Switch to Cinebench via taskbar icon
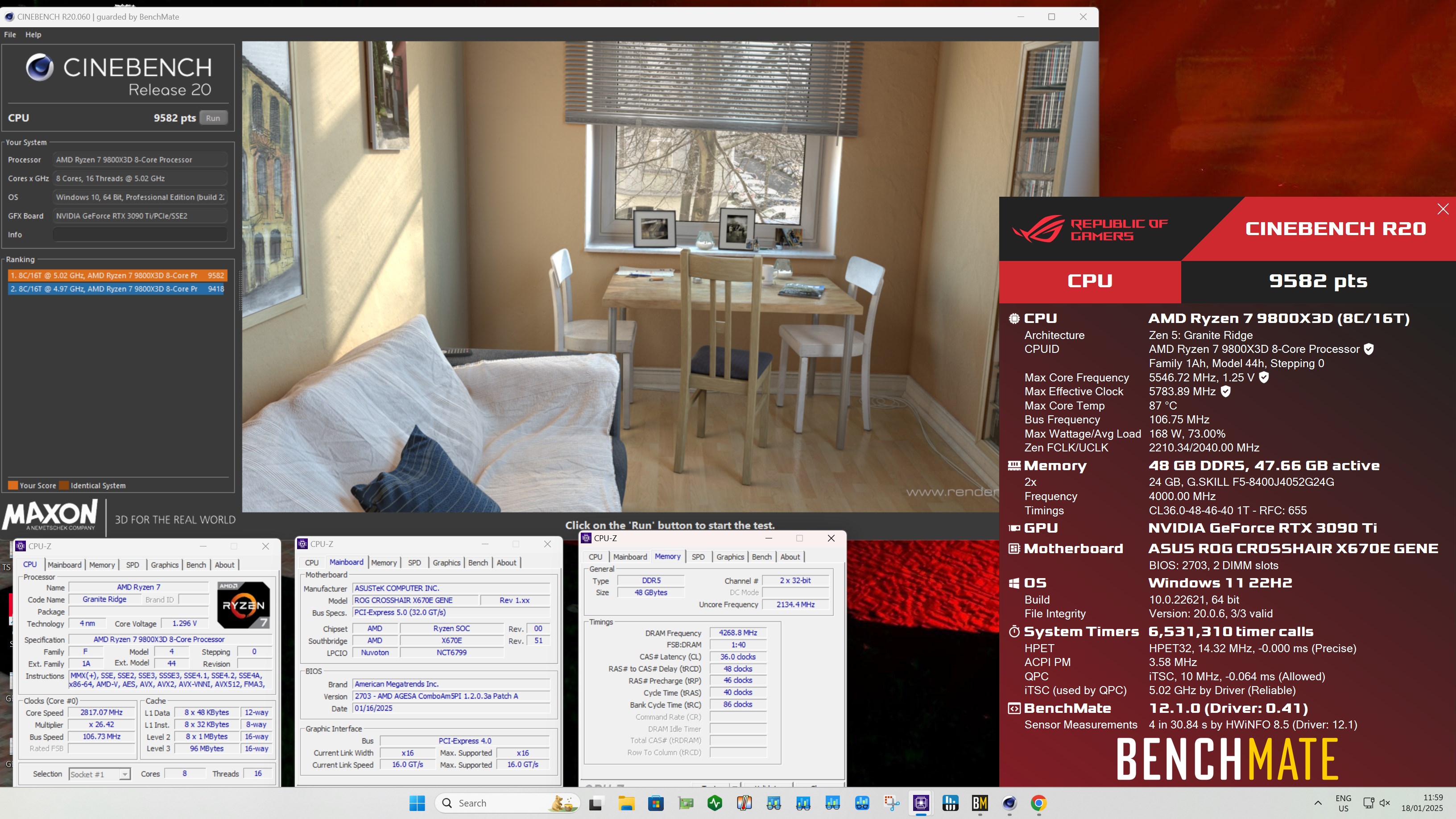1456x819 pixels. point(1009,803)
